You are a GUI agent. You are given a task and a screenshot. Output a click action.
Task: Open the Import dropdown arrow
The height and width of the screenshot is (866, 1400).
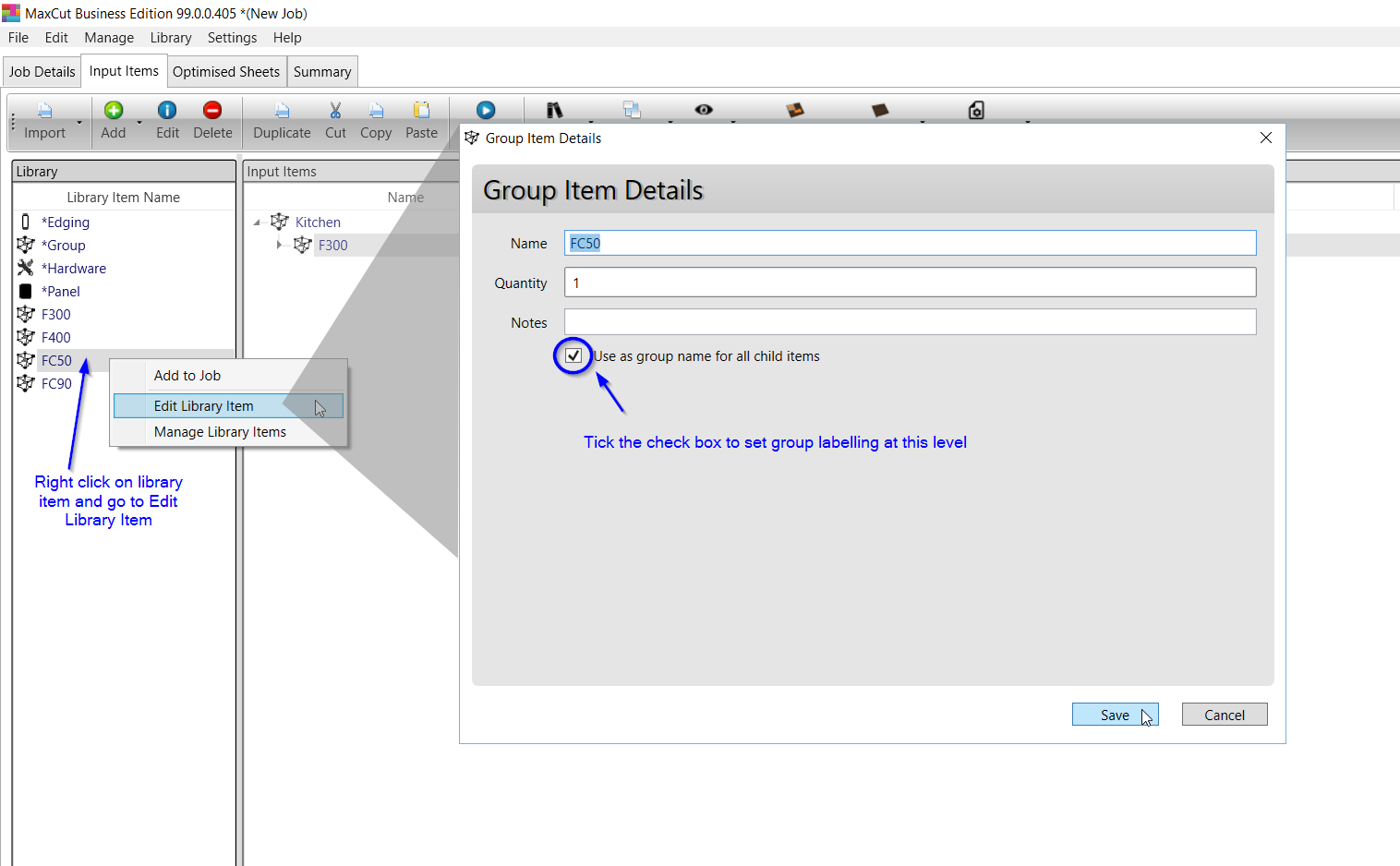(x=79, y=122)
